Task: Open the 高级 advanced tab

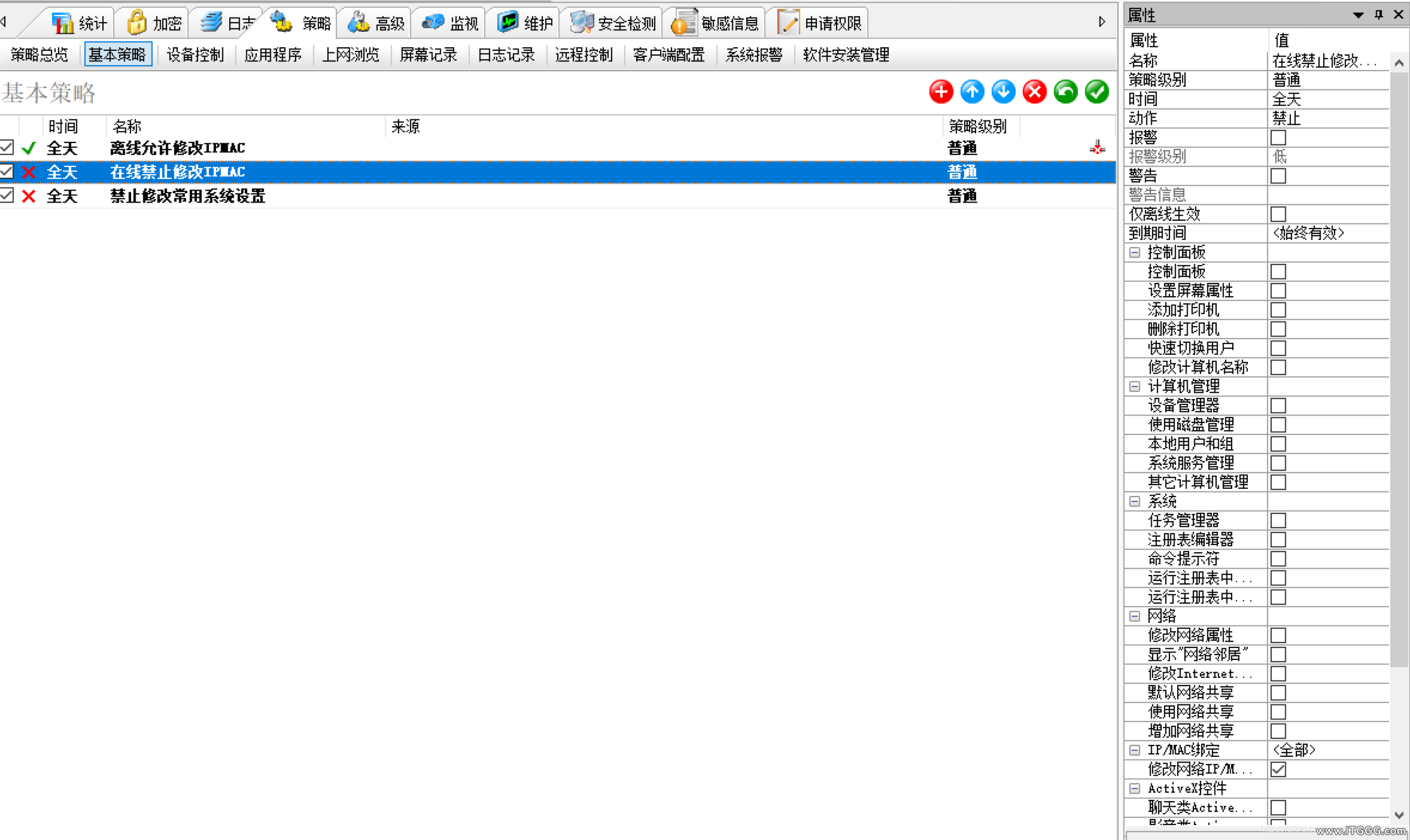Action: (376, 23)
